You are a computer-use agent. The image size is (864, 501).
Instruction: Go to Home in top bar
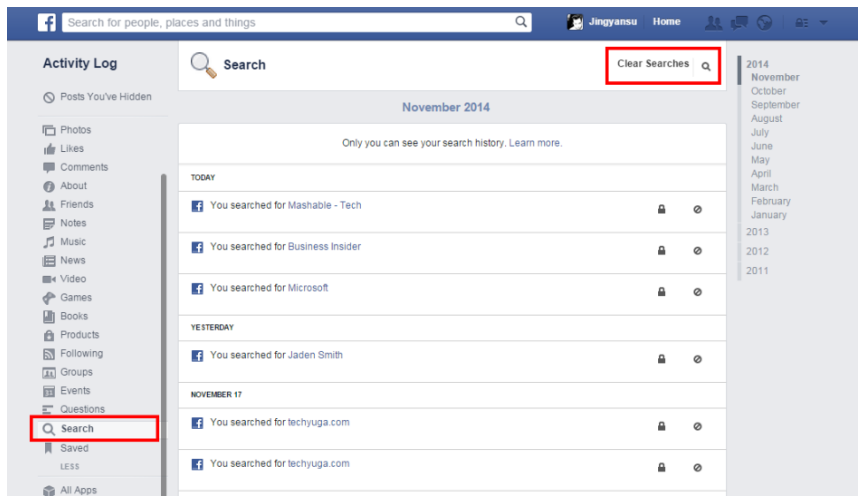667,21
